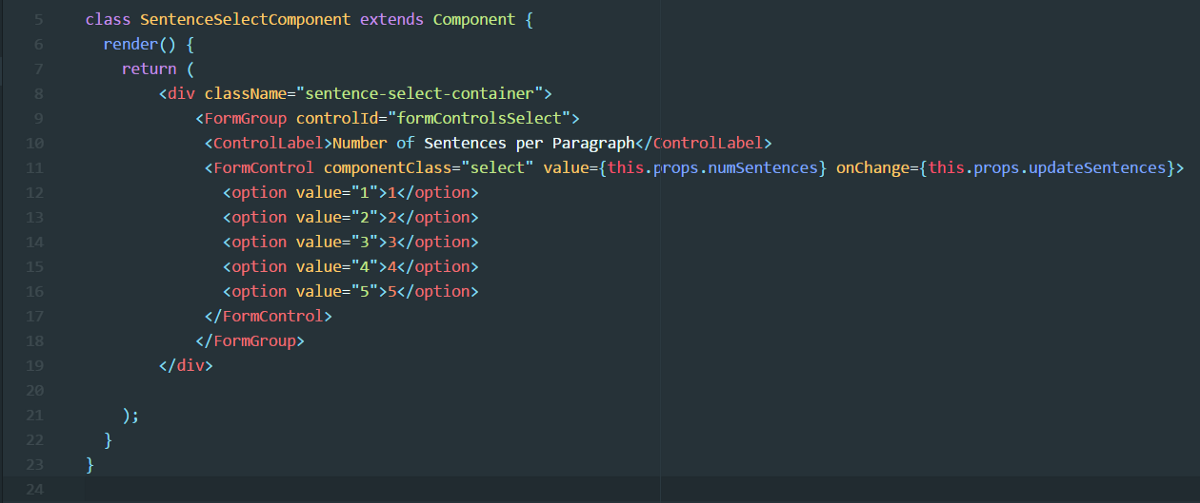Click the option line with value "3"
The height and width of the screenshot is (503, 1200).
point(350,242)
